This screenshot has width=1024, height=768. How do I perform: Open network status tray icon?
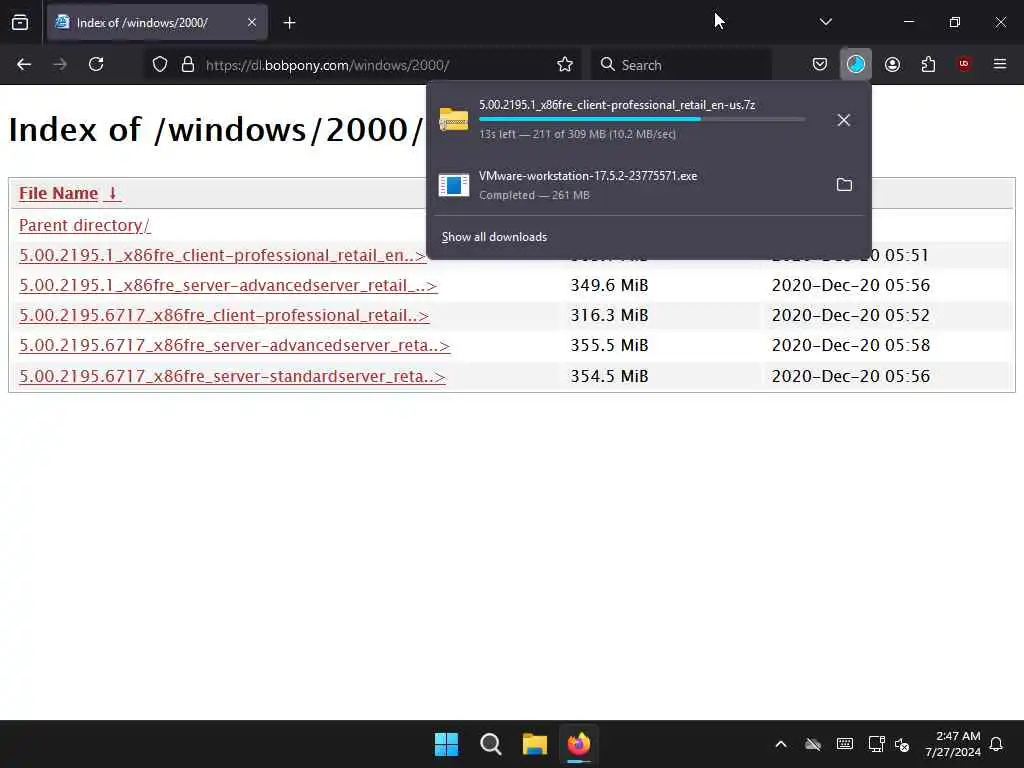point(876,744)
